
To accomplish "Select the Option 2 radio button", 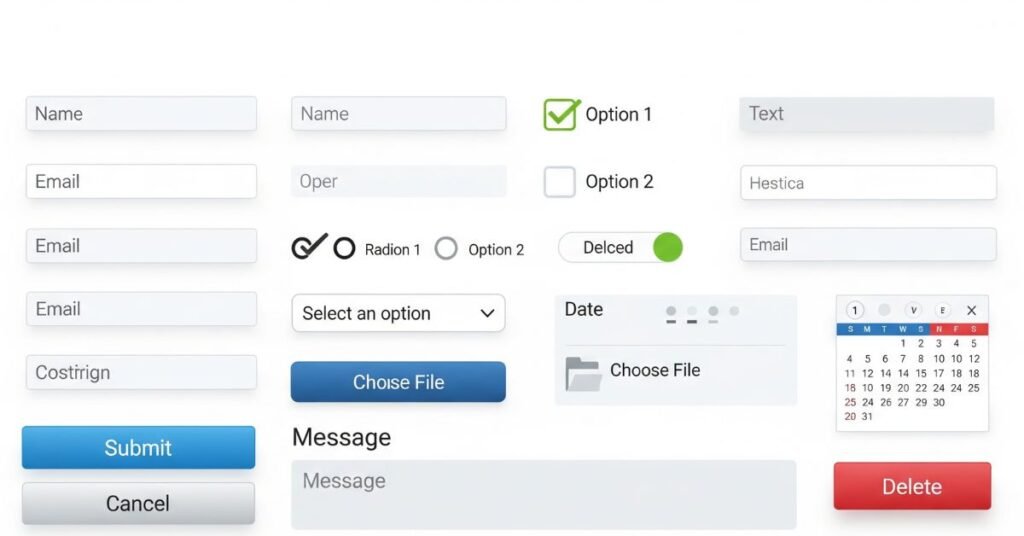I will [x=447, y=249].
